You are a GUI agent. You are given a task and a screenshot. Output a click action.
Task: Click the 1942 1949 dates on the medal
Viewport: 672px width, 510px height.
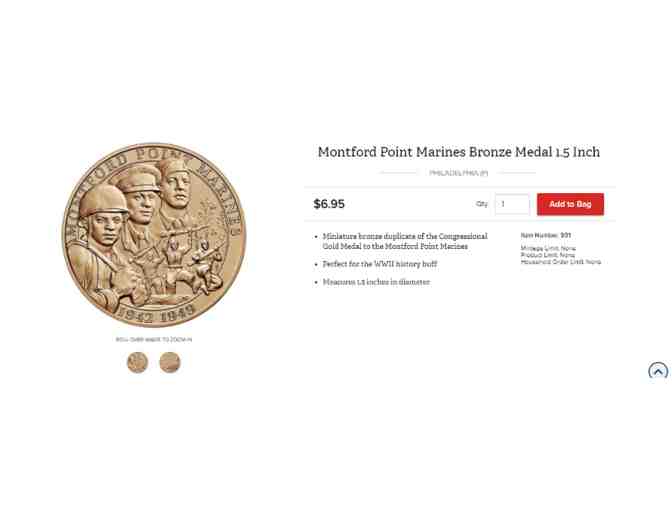tap(156, 313)
